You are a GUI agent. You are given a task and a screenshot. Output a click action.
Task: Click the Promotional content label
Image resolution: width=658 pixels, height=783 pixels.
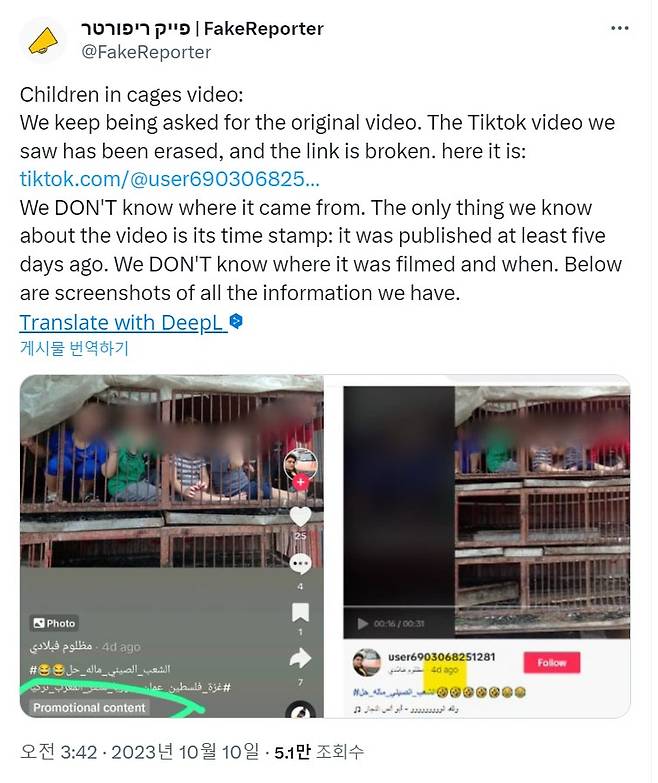pos(89,708)
